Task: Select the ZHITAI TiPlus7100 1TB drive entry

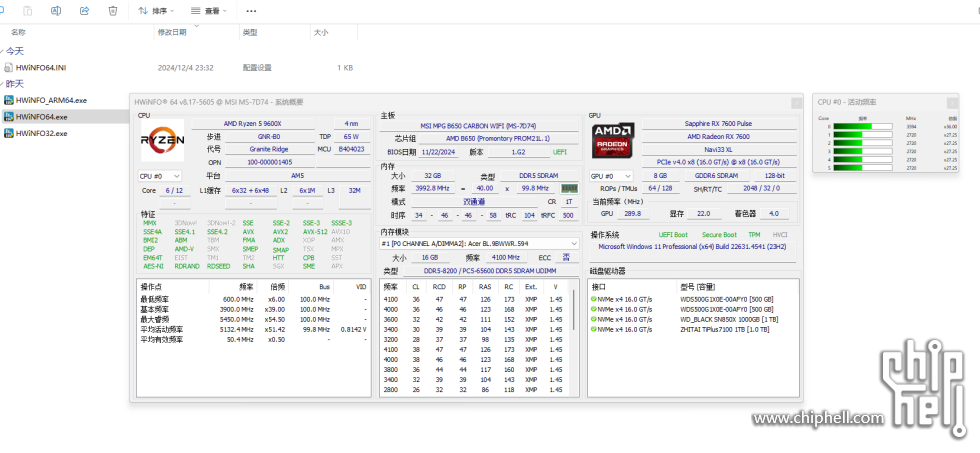Action: tap(692, 329)
